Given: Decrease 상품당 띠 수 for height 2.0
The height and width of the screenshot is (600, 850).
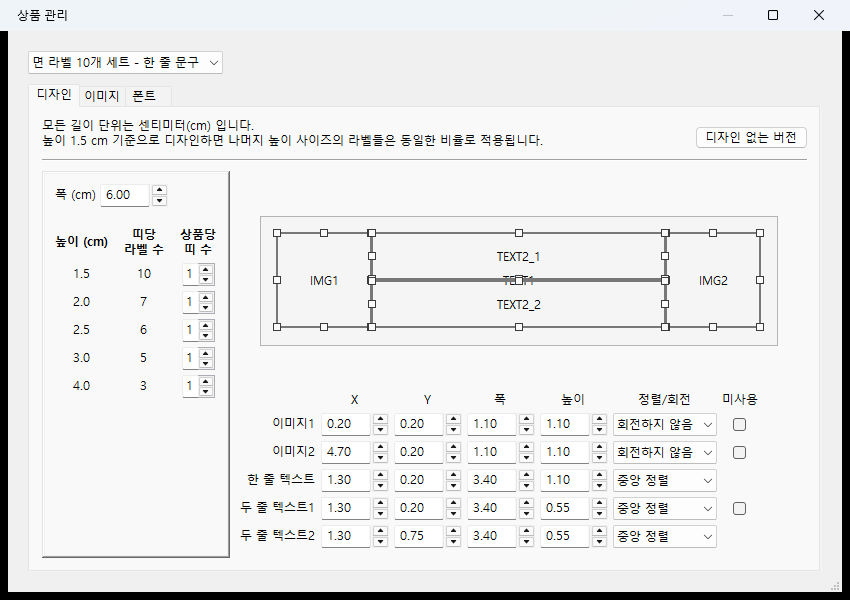Looking at the screenshot, I should point(206,308).
